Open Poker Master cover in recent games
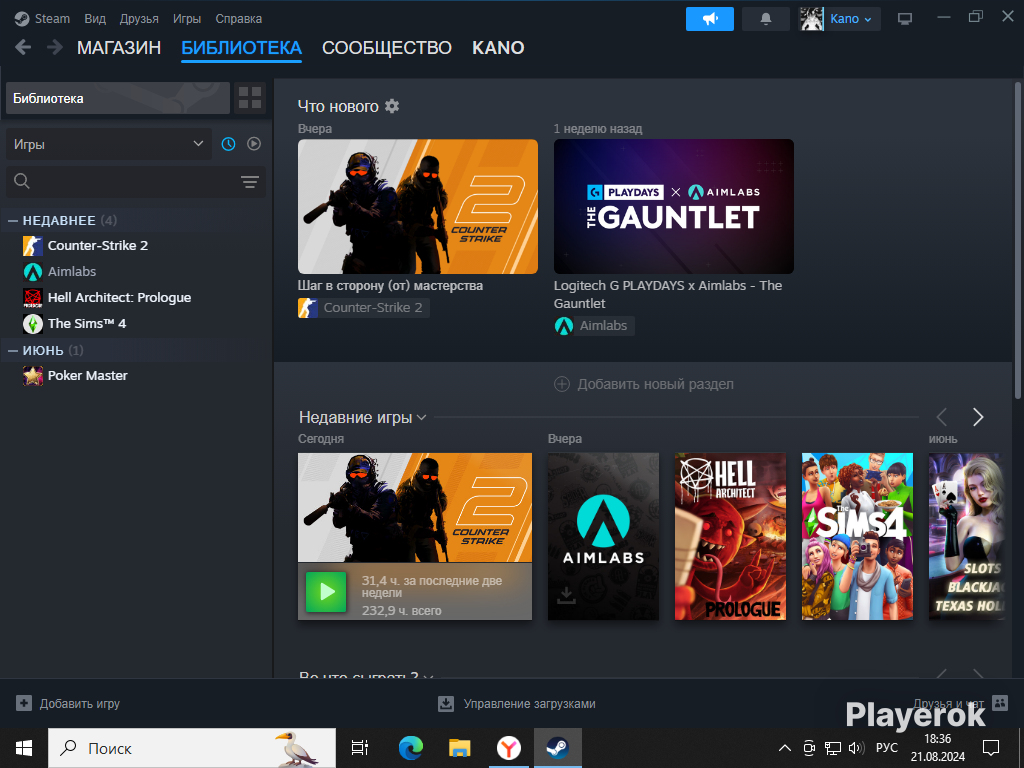1024x768 pixels. coord(967,536)
